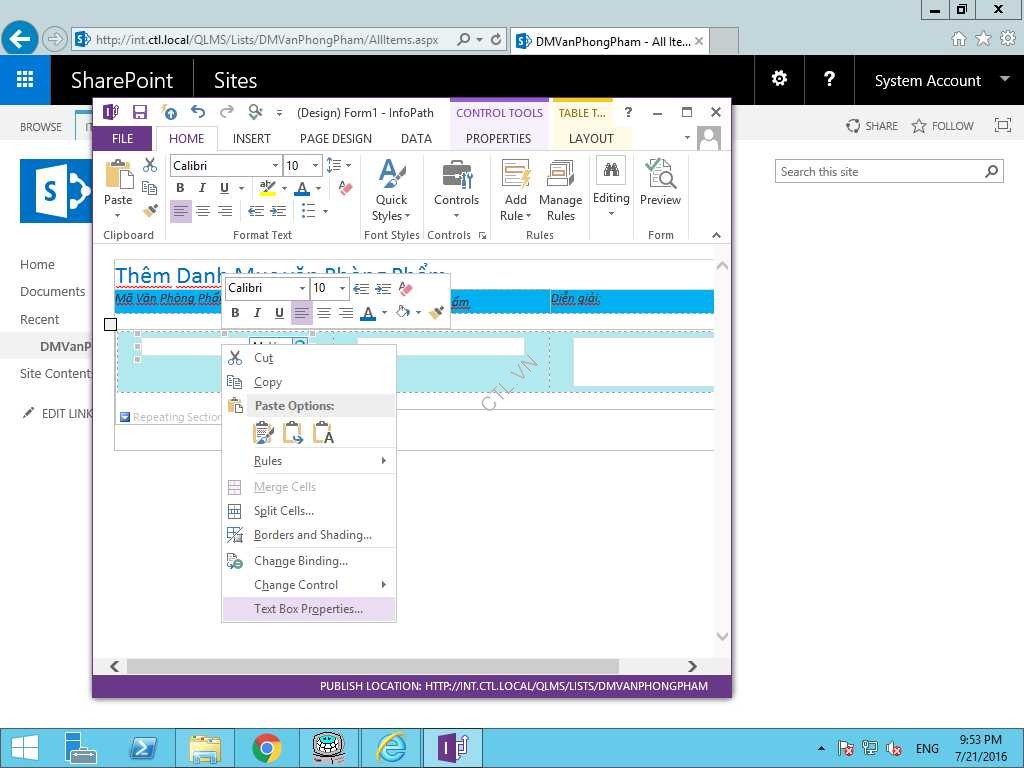
Task: Switch to the PAGE DESIGN ribbon tab
Action: [x=335, y=139]
